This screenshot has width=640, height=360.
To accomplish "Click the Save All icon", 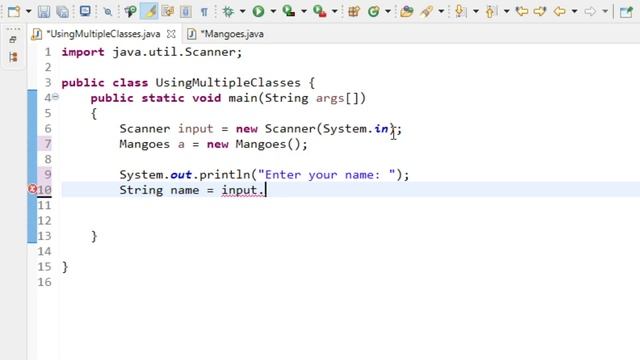I will (62, 11).
